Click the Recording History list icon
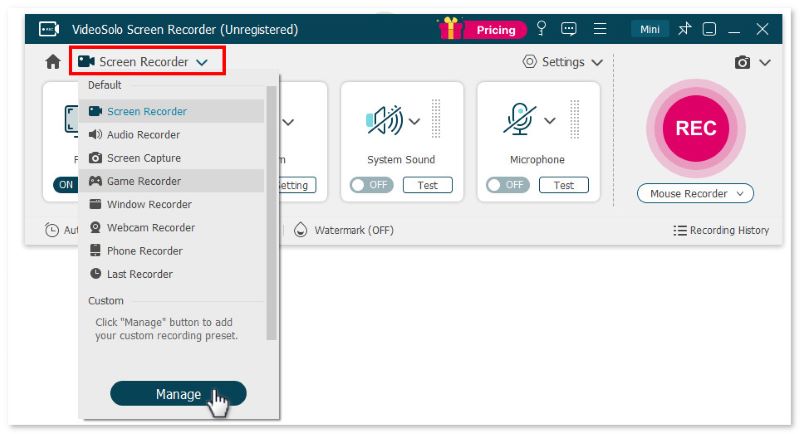This screenshot has width=800, height=434. tap(680, 231)
